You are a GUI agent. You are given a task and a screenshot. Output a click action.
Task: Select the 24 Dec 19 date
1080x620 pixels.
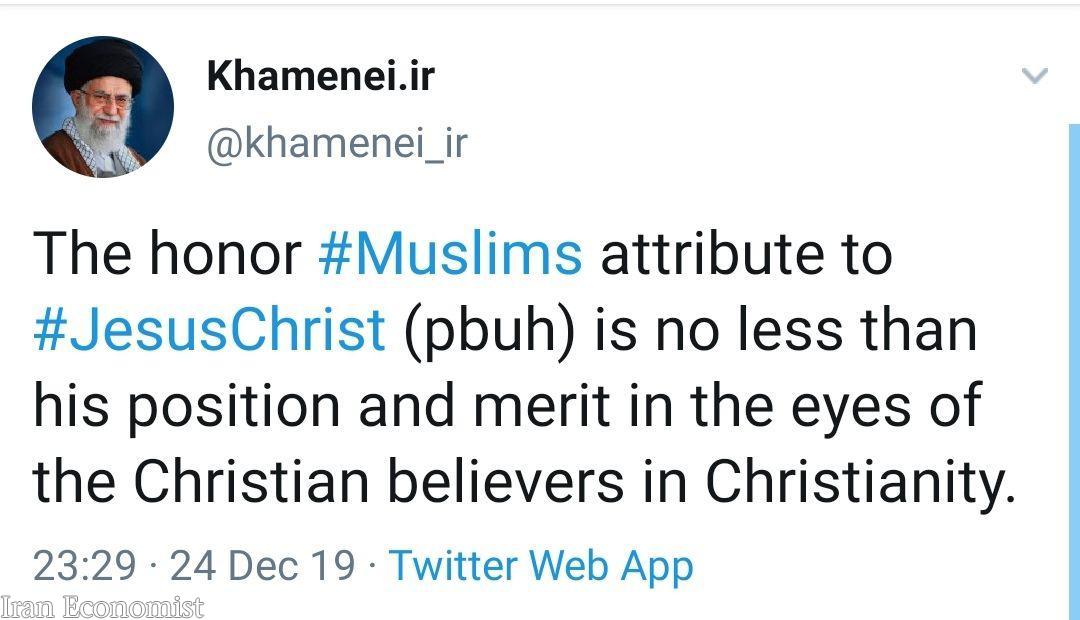pyautogui.click(x=262, y=566)
